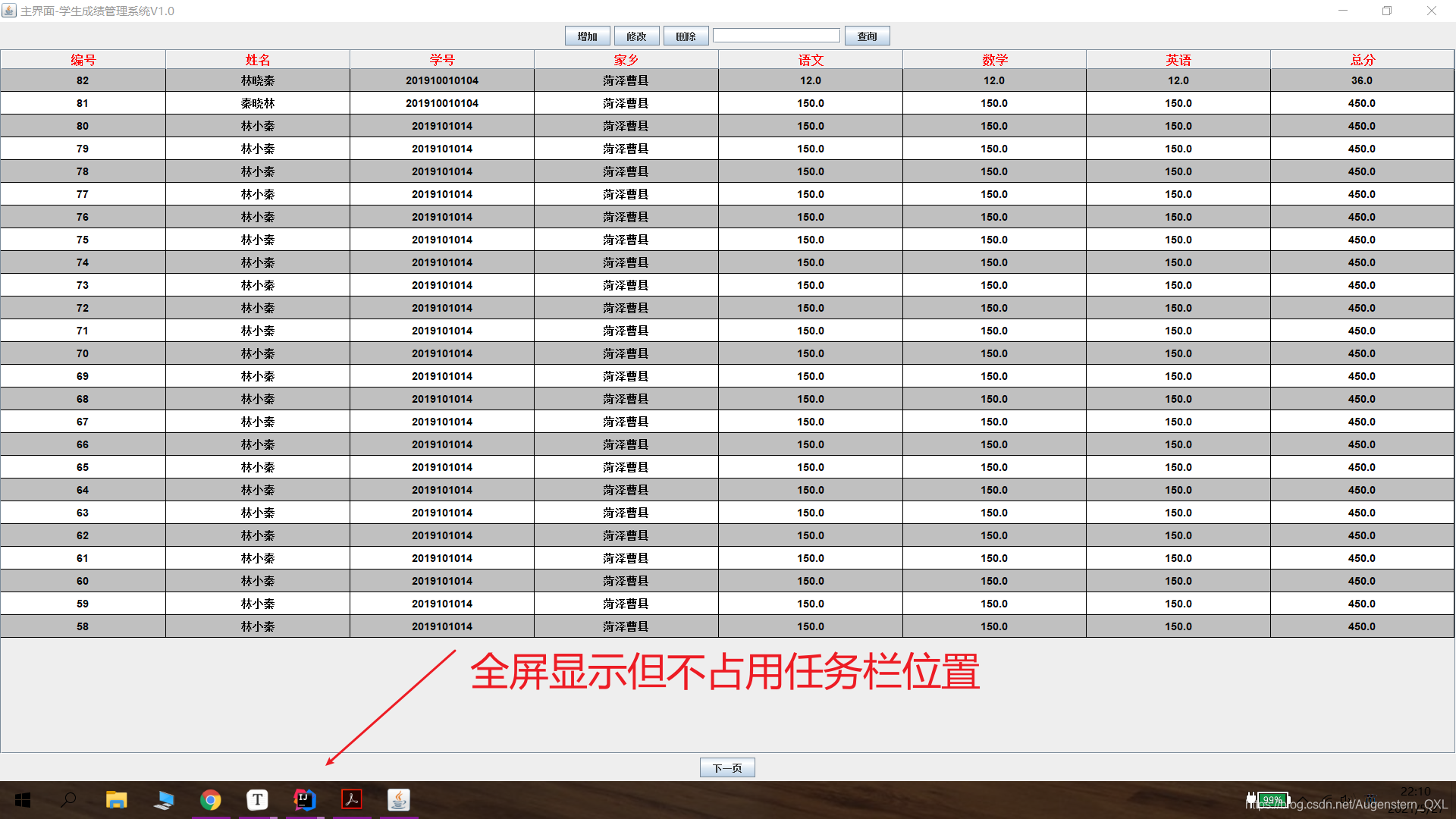
Task: Click total score cell in row 72
Action: tap(1362, 308)
